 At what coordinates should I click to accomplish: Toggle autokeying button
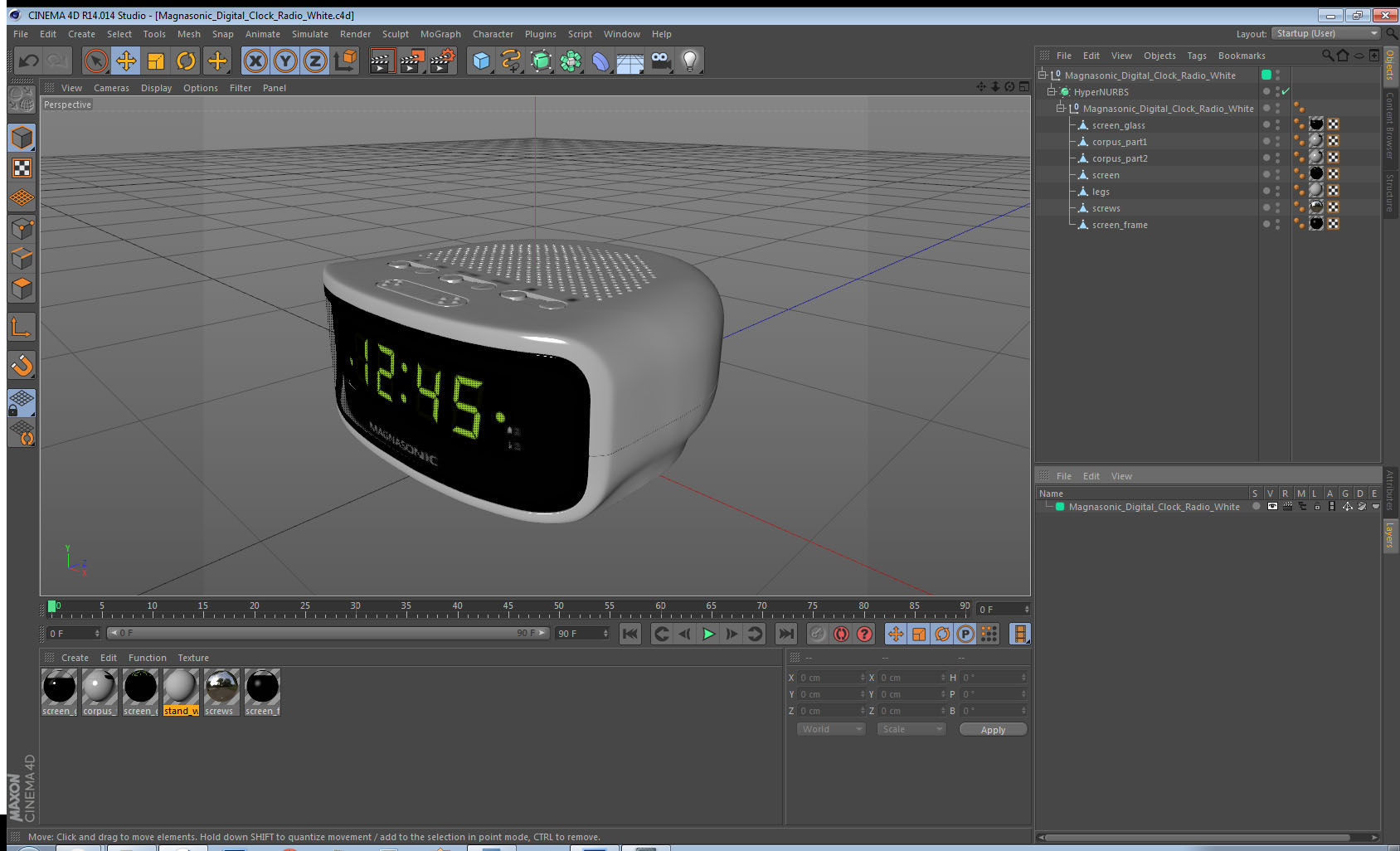(x=841, y=634)
